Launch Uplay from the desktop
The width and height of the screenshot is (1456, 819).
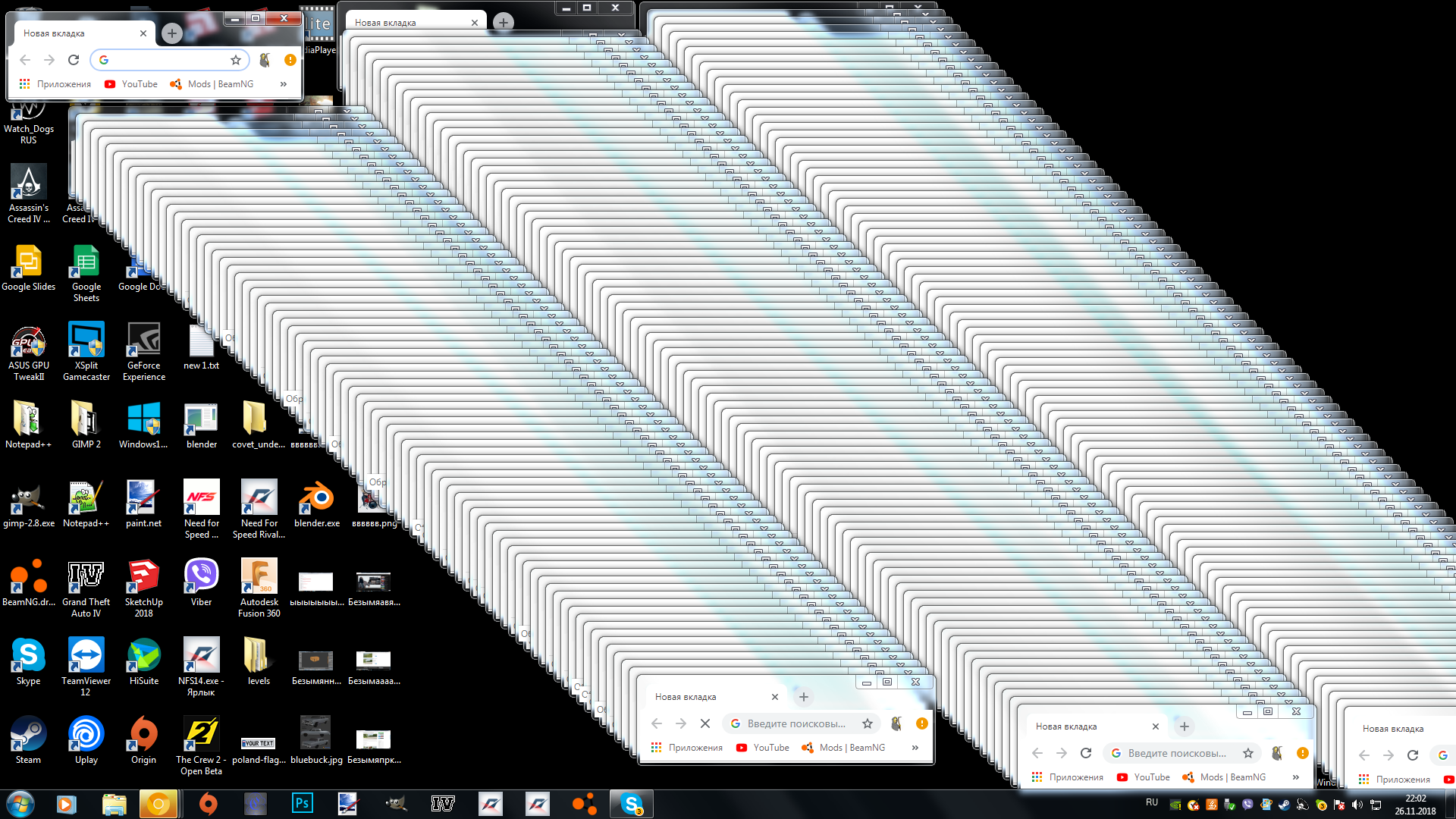(86, 734)
